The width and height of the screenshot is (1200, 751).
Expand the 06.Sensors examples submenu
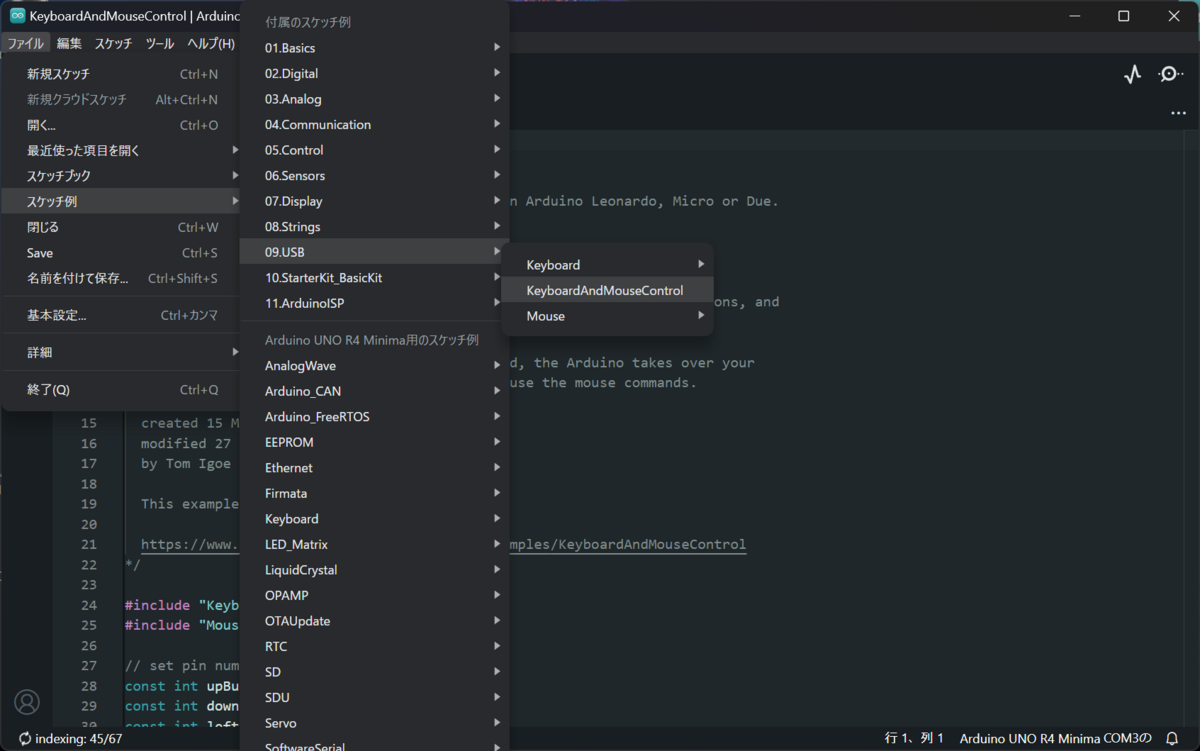pos(375,175)
